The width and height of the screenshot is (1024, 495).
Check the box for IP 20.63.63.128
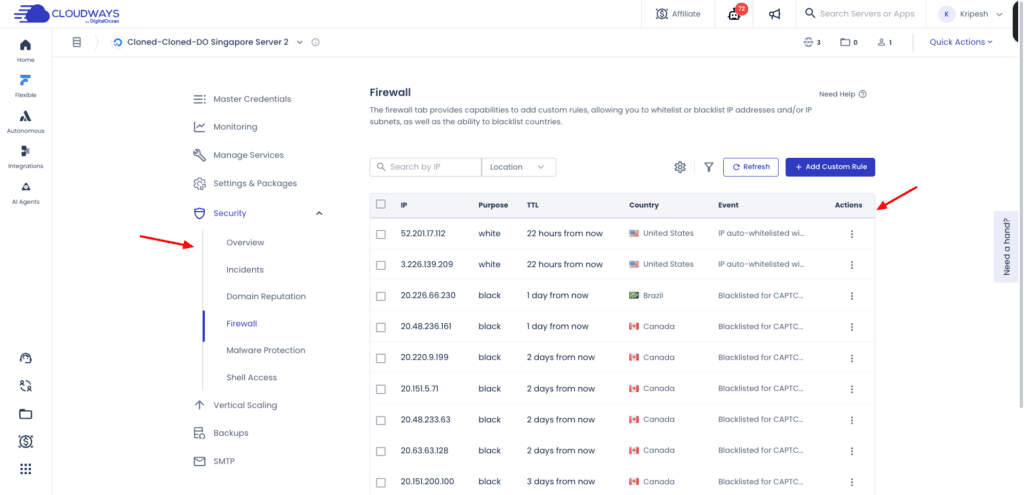(x=381, y=451)
